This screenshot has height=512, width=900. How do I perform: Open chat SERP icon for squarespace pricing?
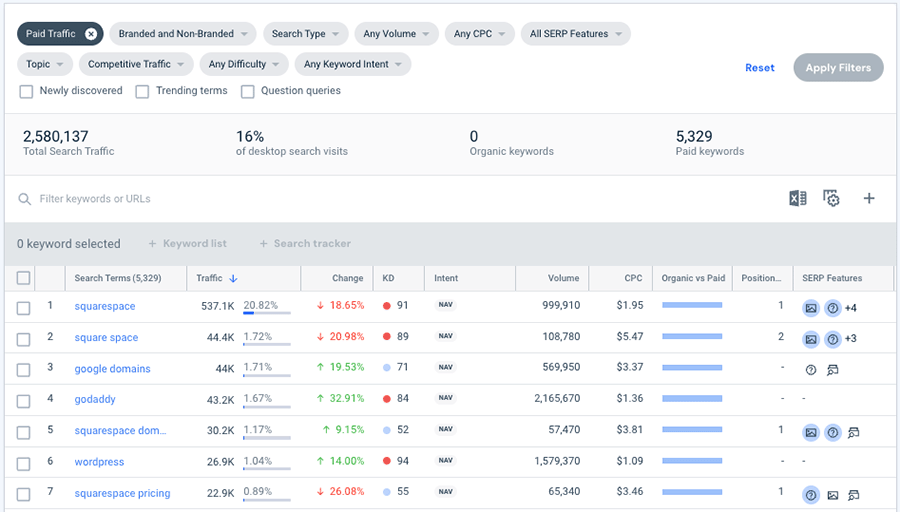tap(854, 495)
